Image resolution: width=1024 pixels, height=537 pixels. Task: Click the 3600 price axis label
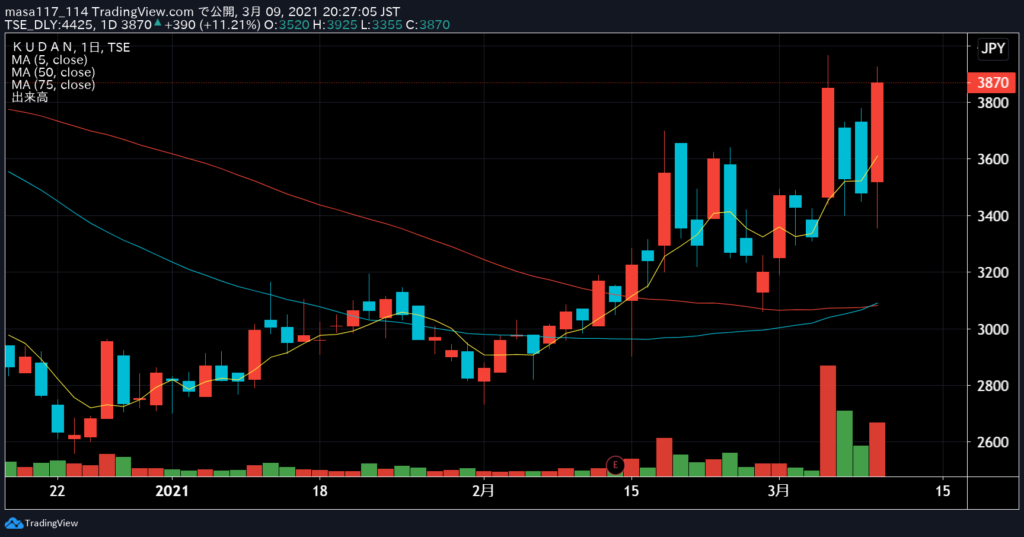(x=992, y=159)
